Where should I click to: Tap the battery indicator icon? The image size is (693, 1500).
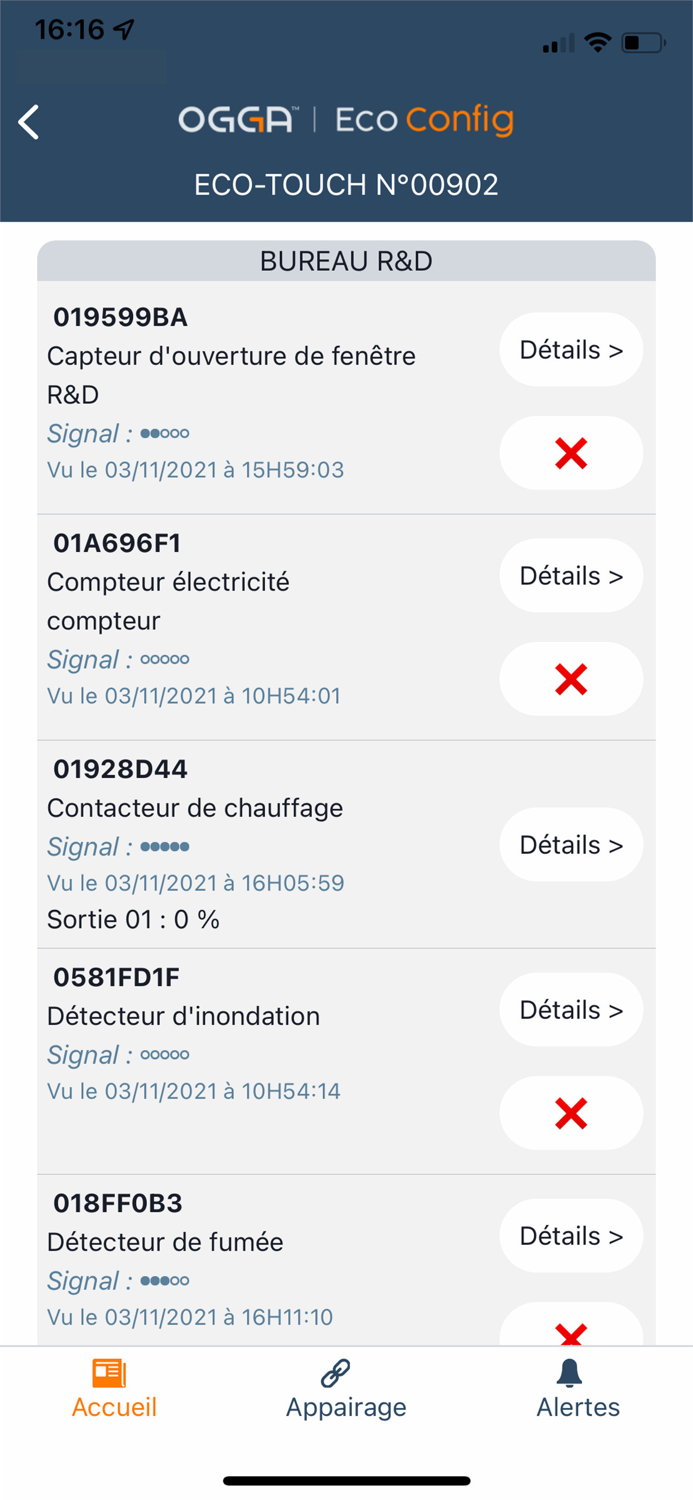pos(642,43)
